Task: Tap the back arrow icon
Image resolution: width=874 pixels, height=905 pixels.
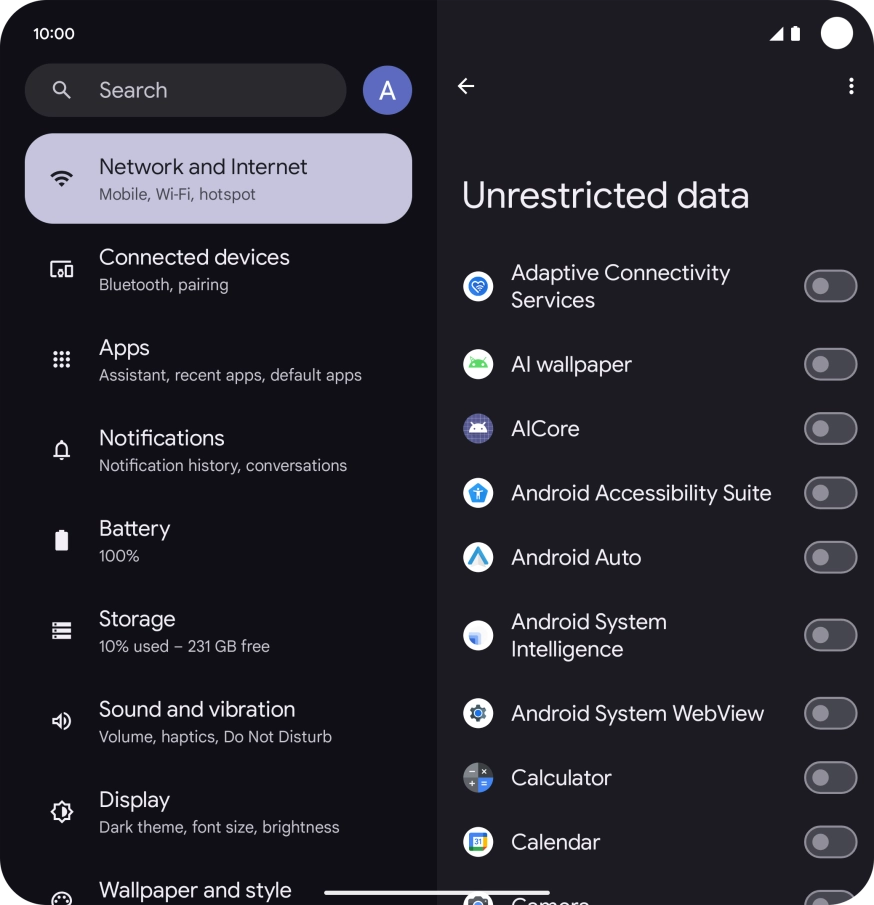Action: [x=466, y=86]
